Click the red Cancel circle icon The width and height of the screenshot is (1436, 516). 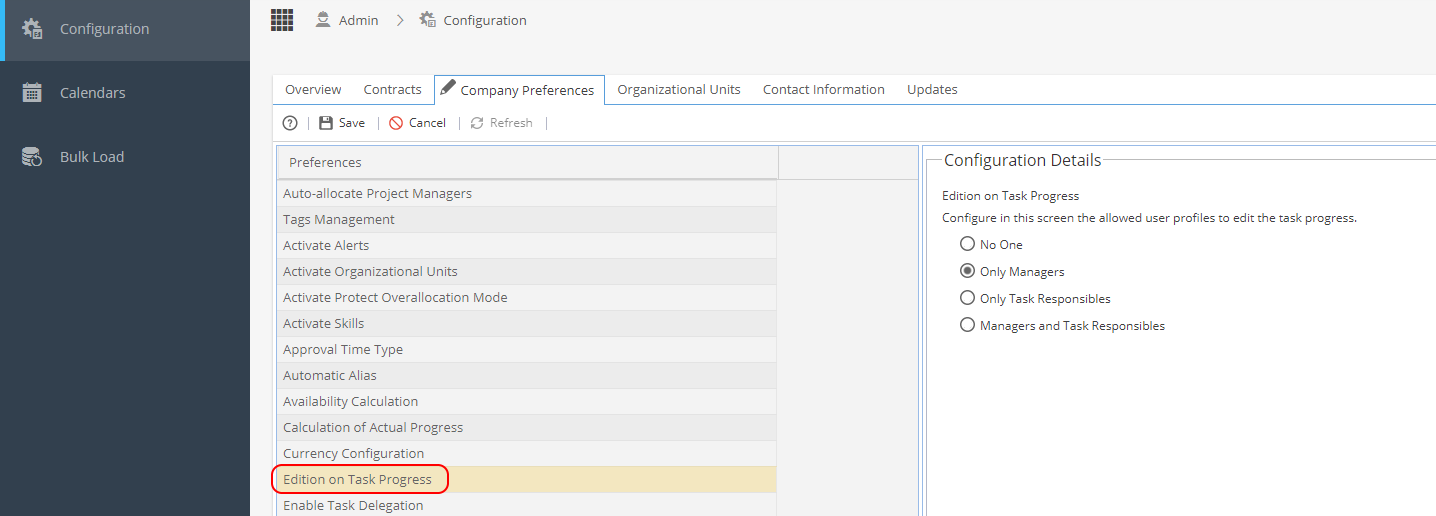point(396,123)
